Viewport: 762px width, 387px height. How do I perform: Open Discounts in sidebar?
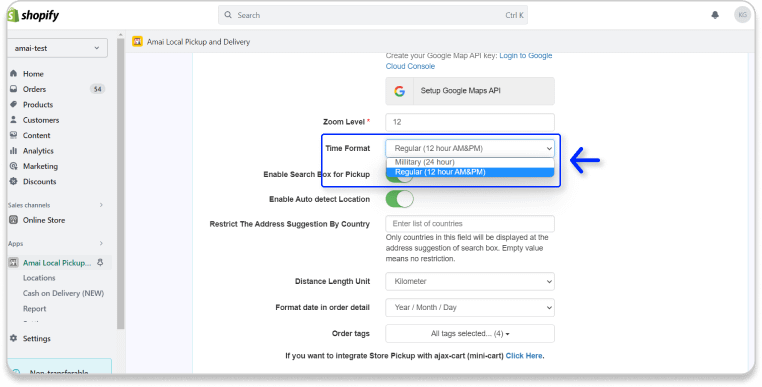39,181
